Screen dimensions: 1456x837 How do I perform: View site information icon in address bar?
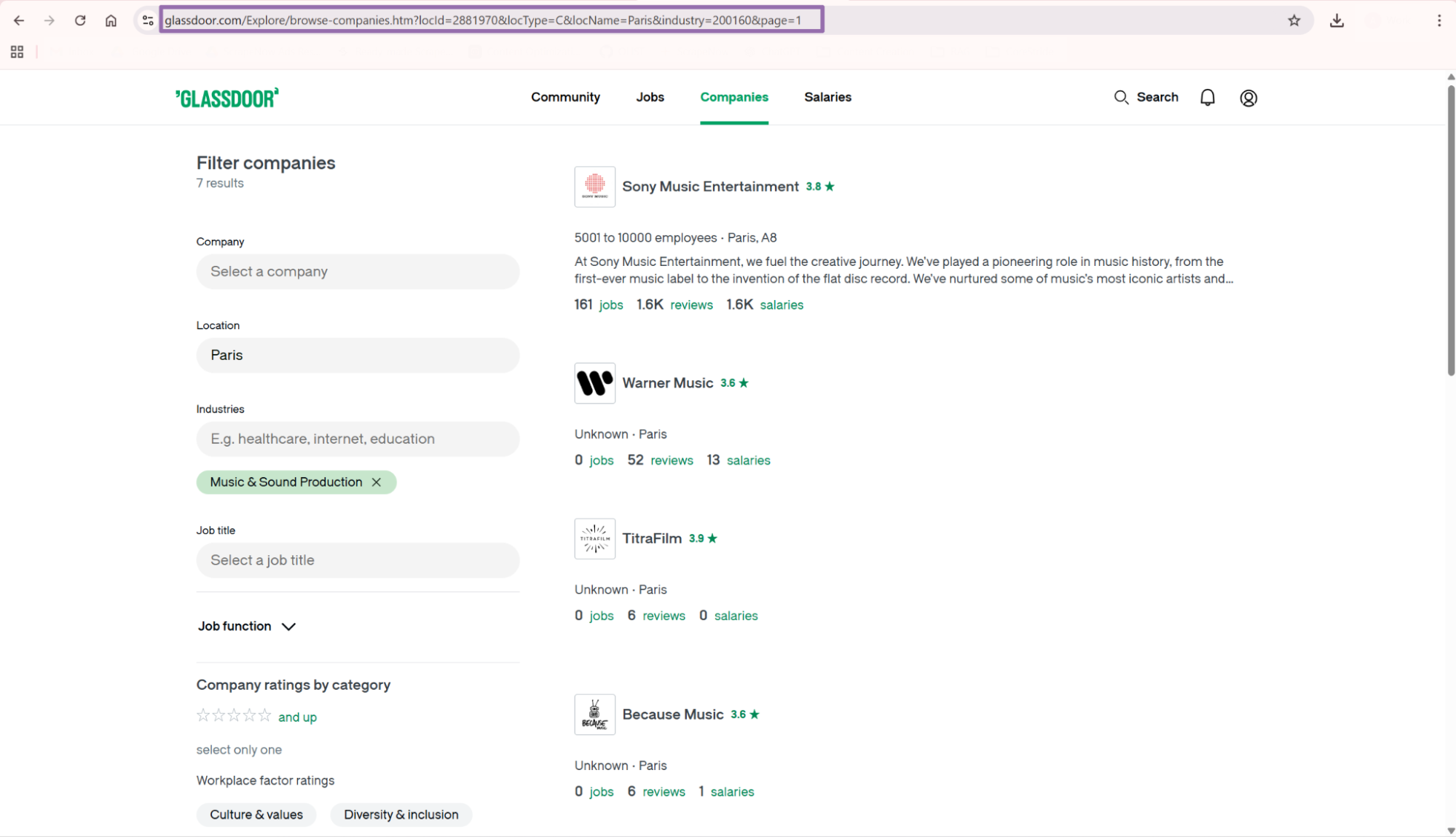[x=148, y=20]
